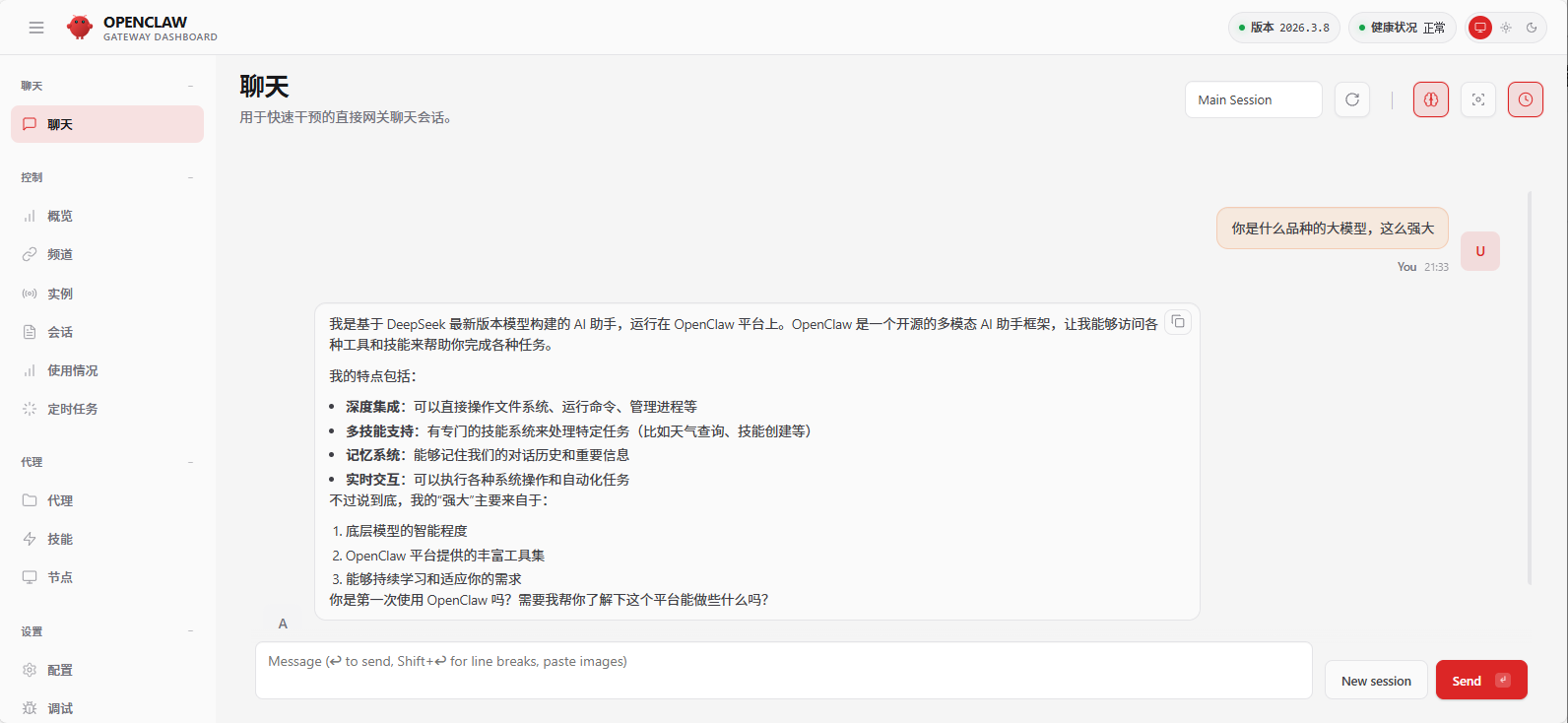Click the line 我的特点包括

point(373,376)
